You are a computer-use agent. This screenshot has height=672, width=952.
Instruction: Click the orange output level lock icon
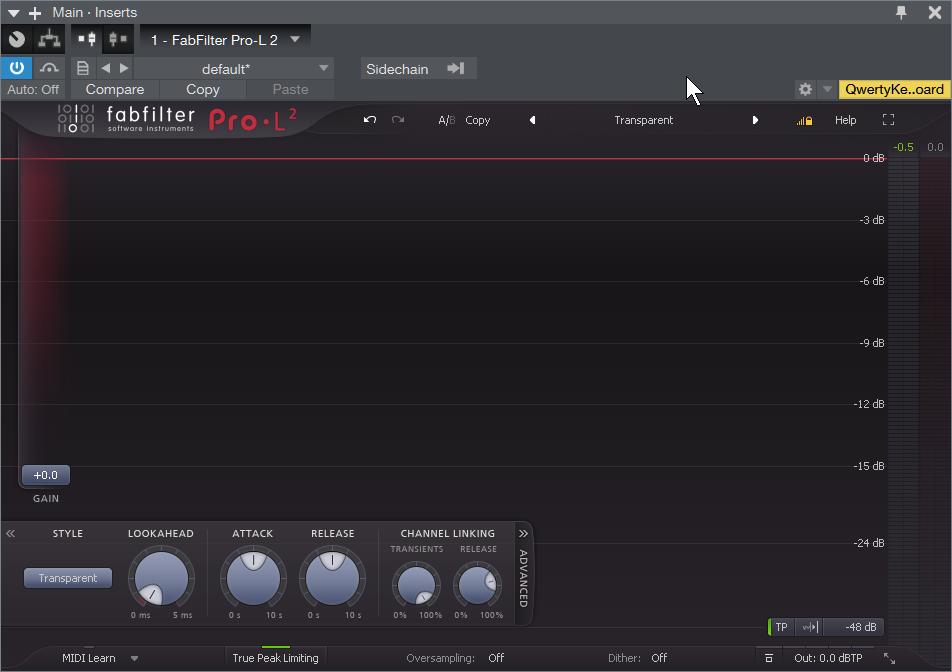(804, 121)
